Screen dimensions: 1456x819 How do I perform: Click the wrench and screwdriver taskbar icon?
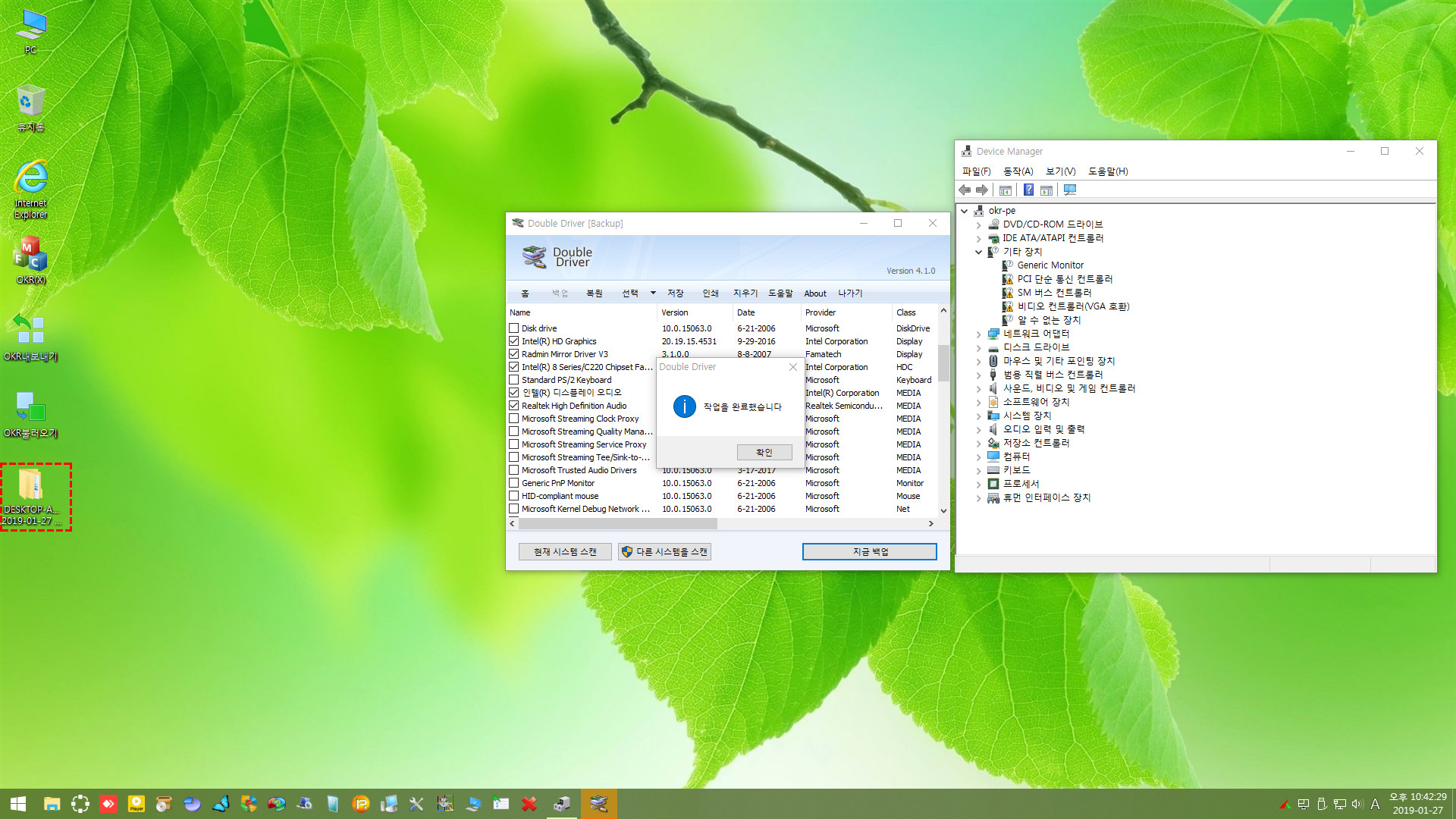[x=416, y=804]
